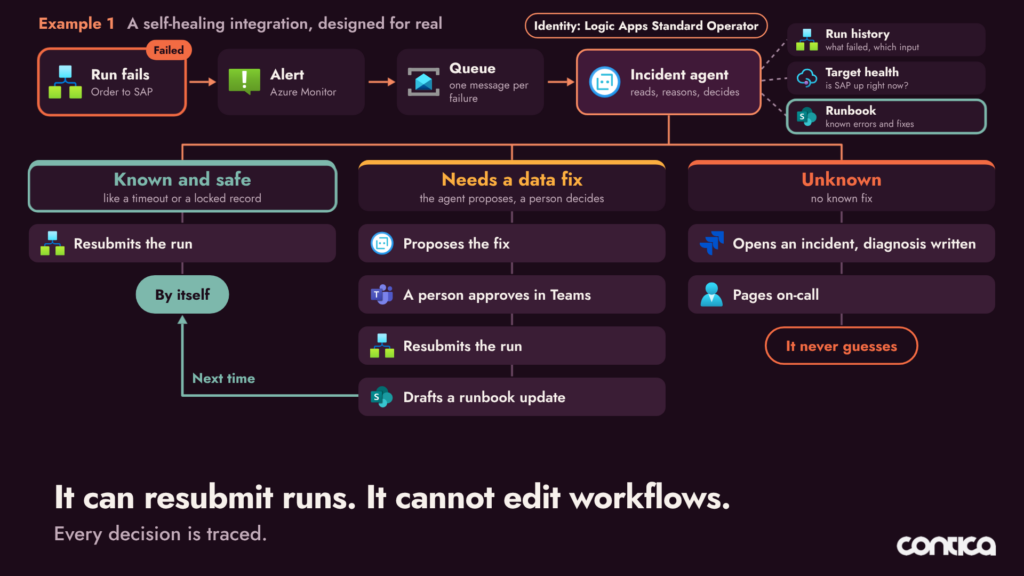Click the Logic Apps icon beside Run fails
The width and height of the screenshot is (1024, 576).
tap(65, 82)
